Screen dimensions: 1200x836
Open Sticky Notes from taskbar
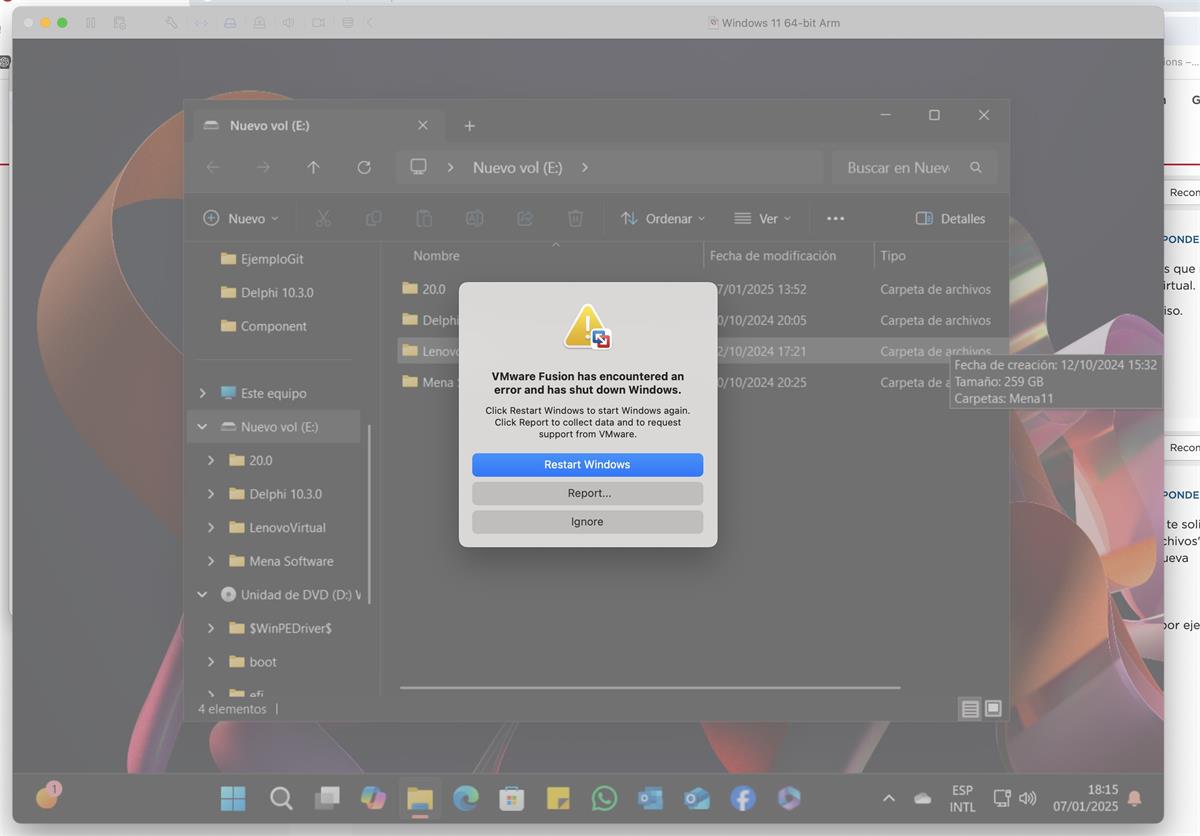tap(558, 798)
